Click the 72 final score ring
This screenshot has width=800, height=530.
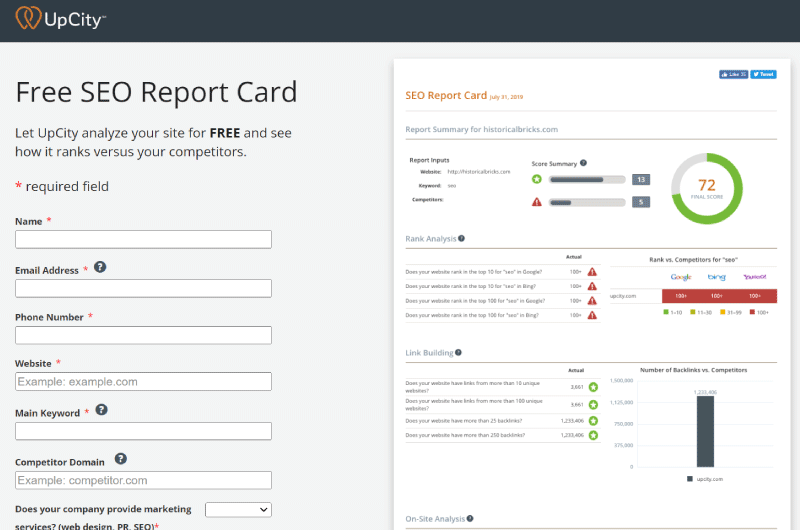pyautogui.click(x=707, y=189)
